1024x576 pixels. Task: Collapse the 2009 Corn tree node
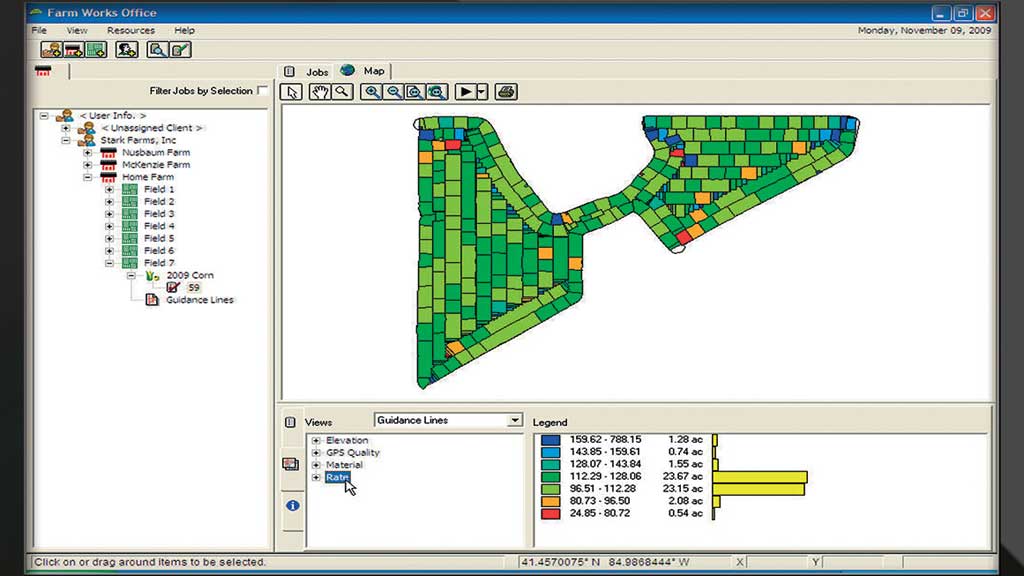coord(132,276)
